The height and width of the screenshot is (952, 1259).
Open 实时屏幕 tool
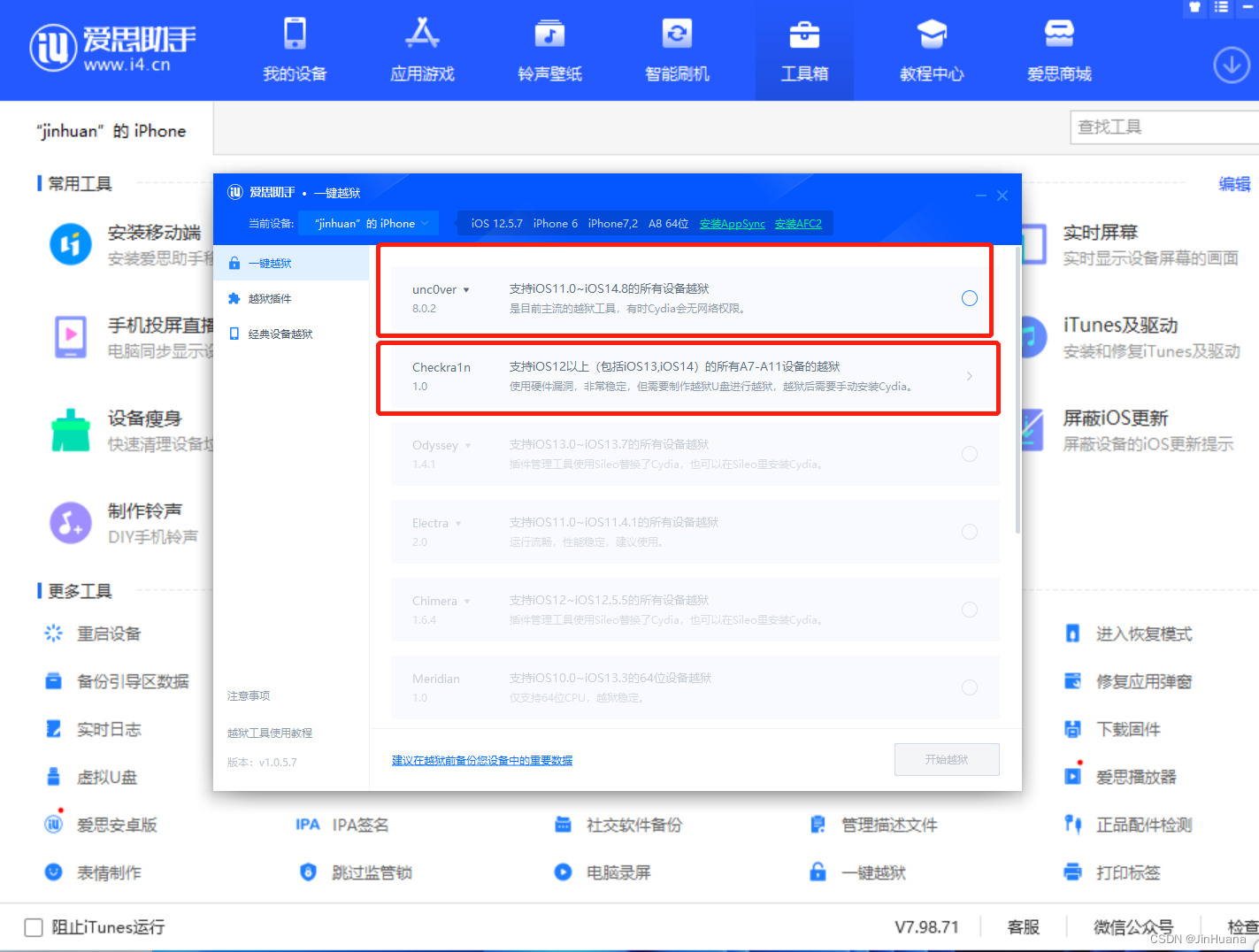pos(1132,244)
